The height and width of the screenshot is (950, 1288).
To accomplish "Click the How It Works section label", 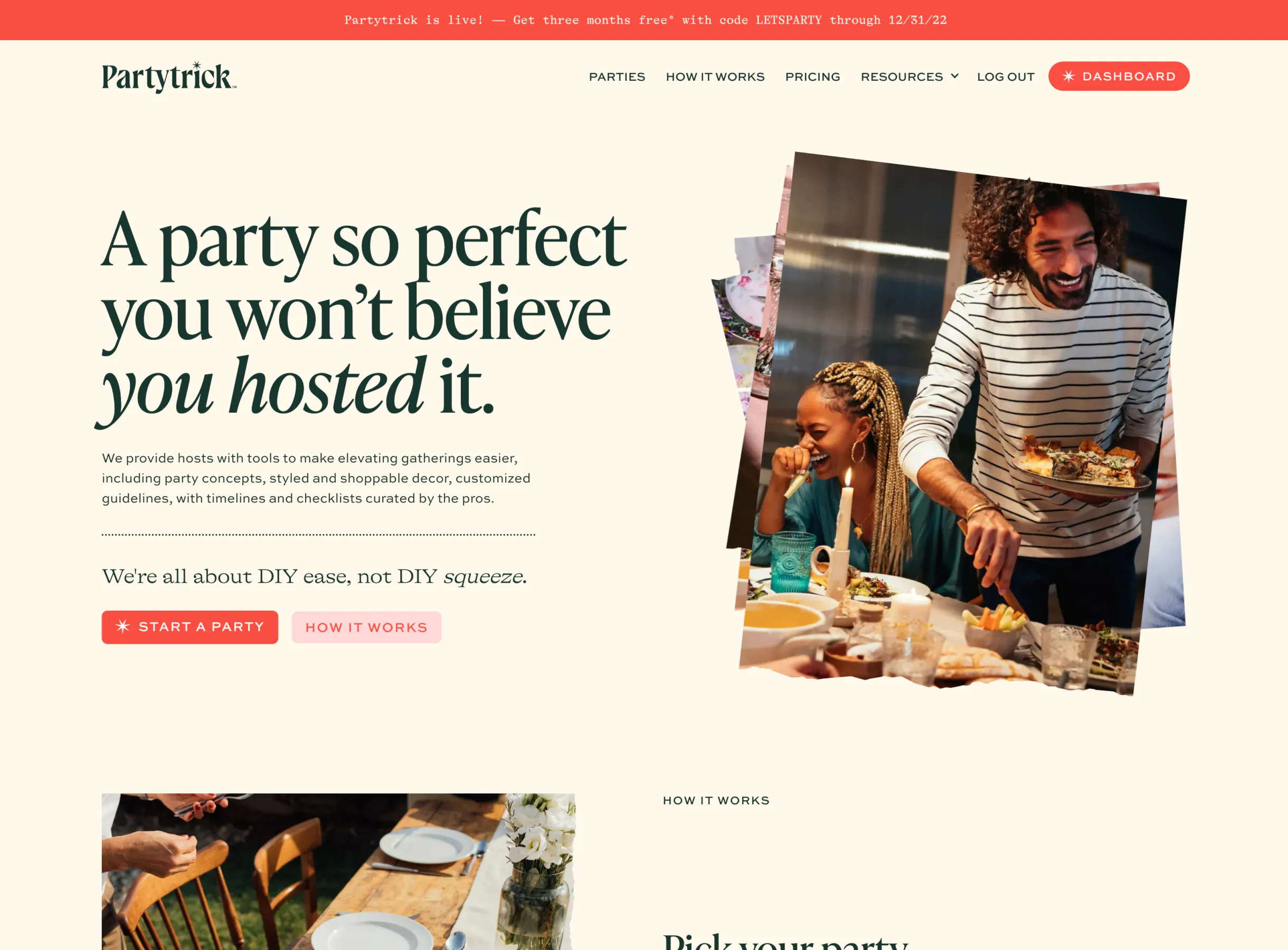I will (716, 801).
